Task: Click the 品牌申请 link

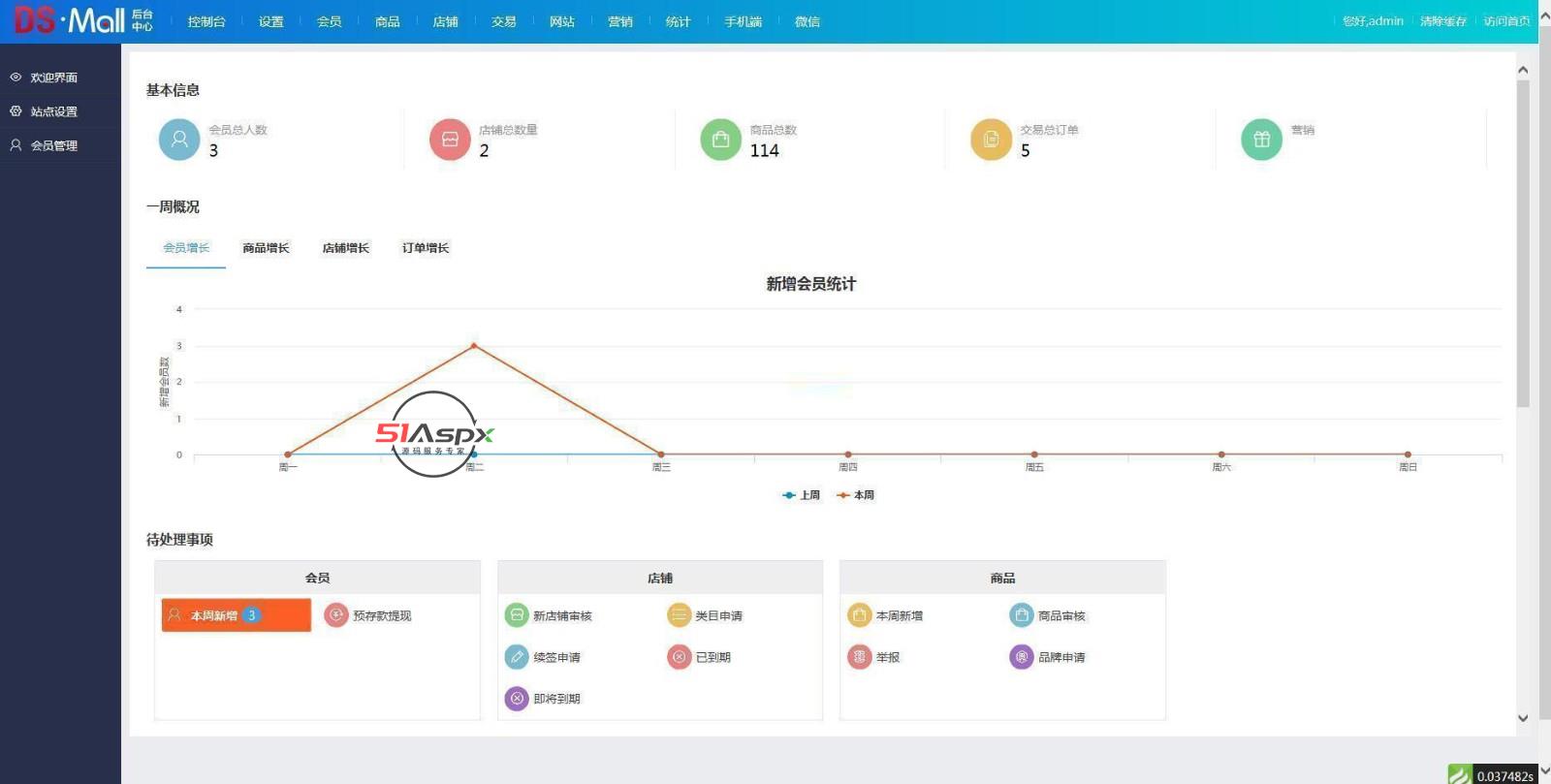Action: point(1061,657)
